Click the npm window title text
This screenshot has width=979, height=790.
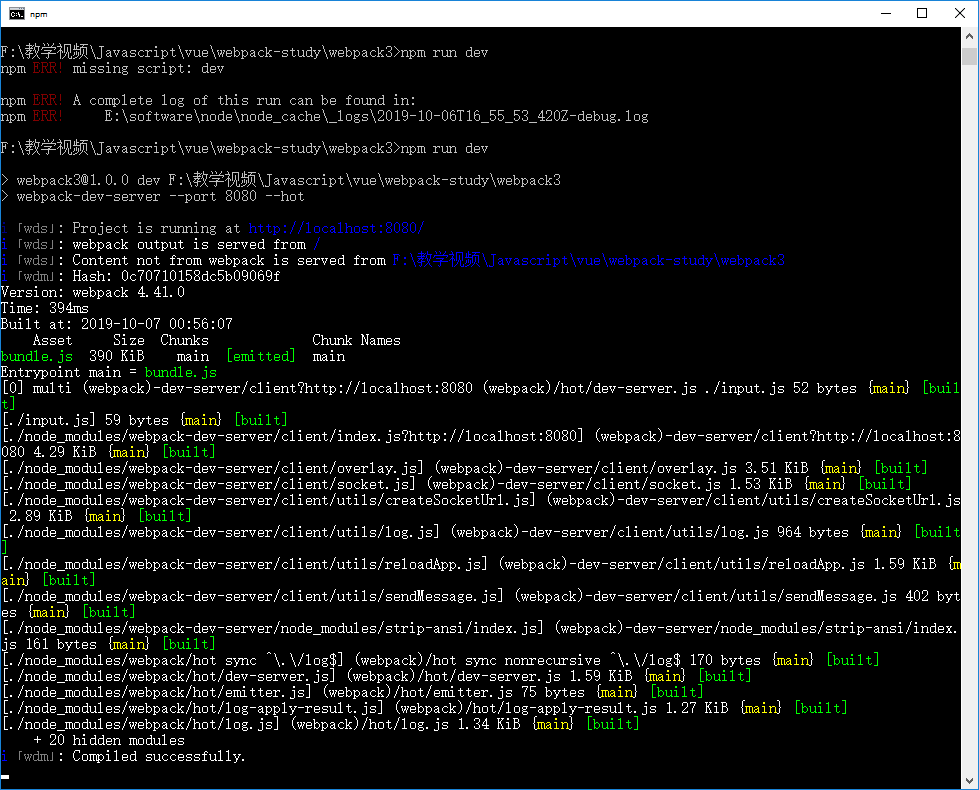click(38, 14)
